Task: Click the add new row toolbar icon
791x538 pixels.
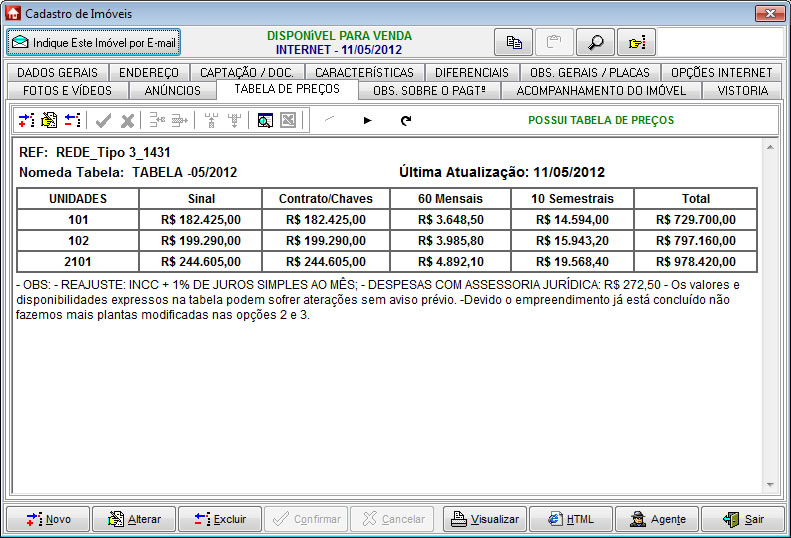Action: (x=26, y=120)
